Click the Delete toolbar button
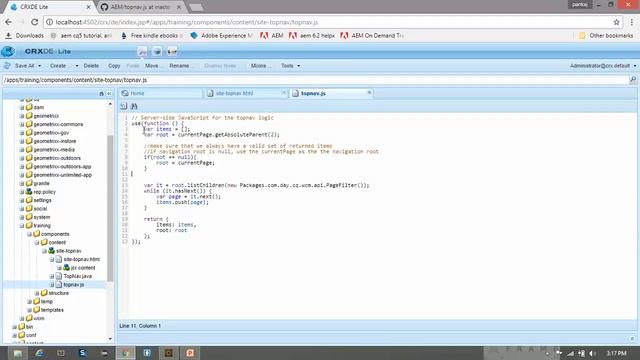The width and height of the screenshot is (640, 360). click(91, 65)
